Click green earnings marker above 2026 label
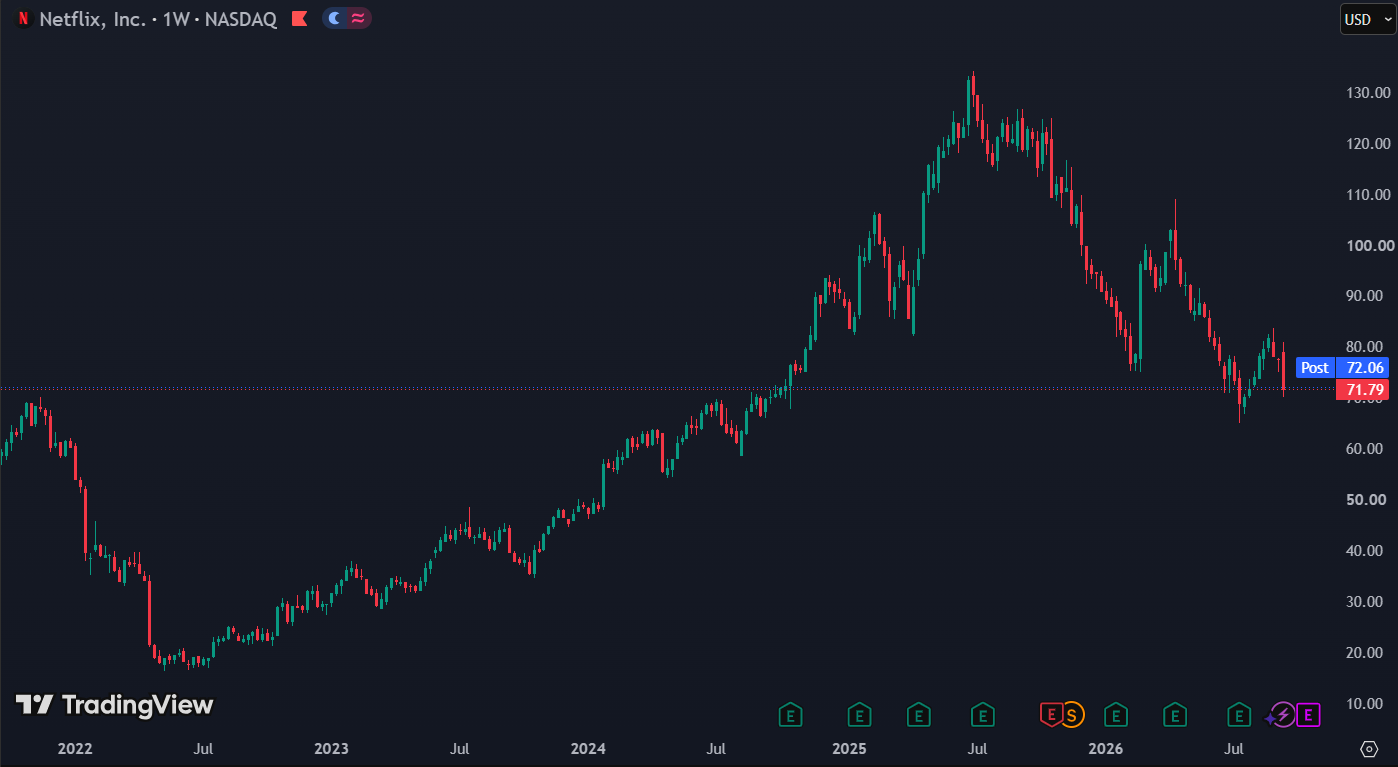1398x767 pixels. 1115,714
